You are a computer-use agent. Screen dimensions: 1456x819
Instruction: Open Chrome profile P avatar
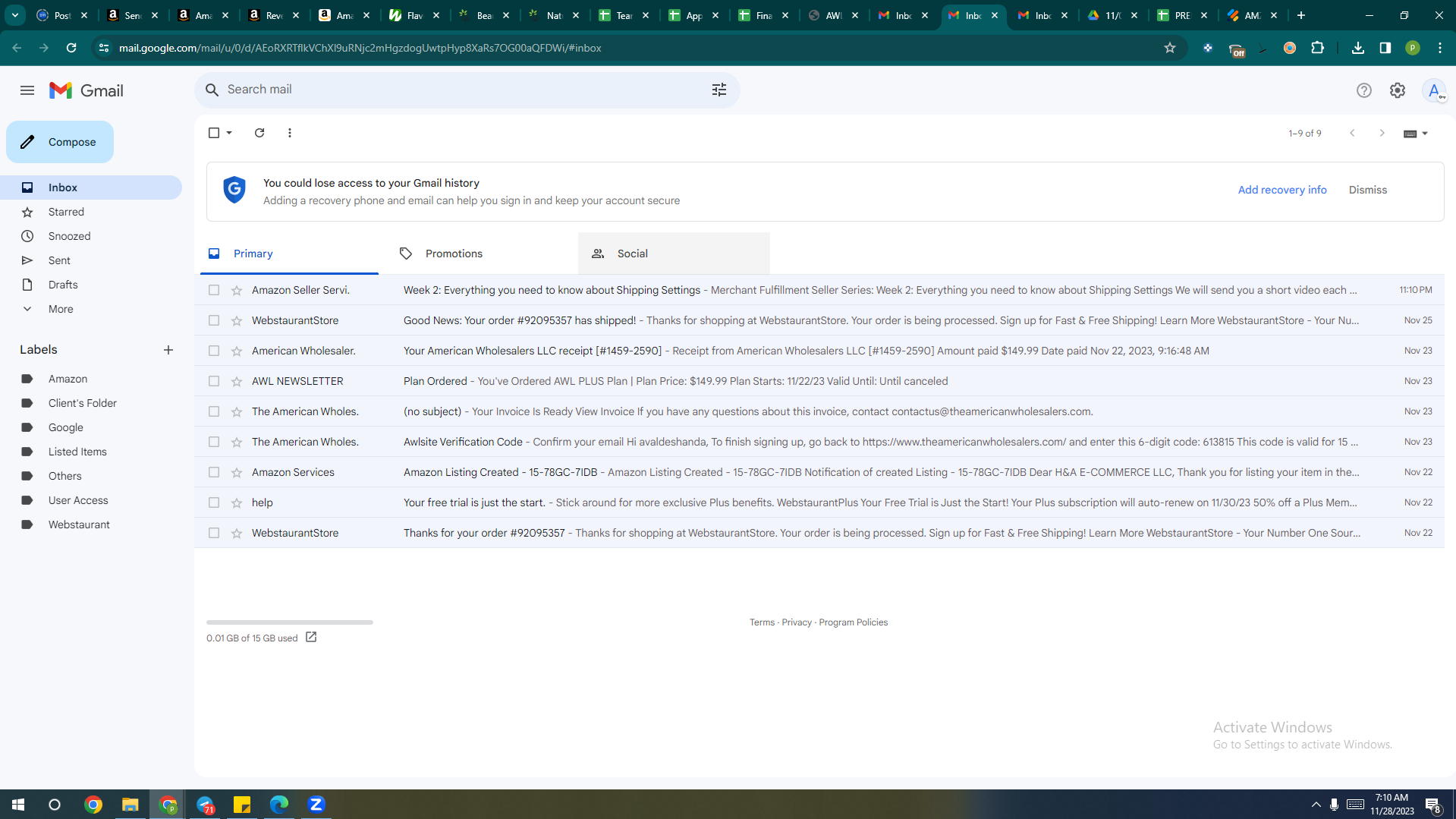coord(1413,48)
